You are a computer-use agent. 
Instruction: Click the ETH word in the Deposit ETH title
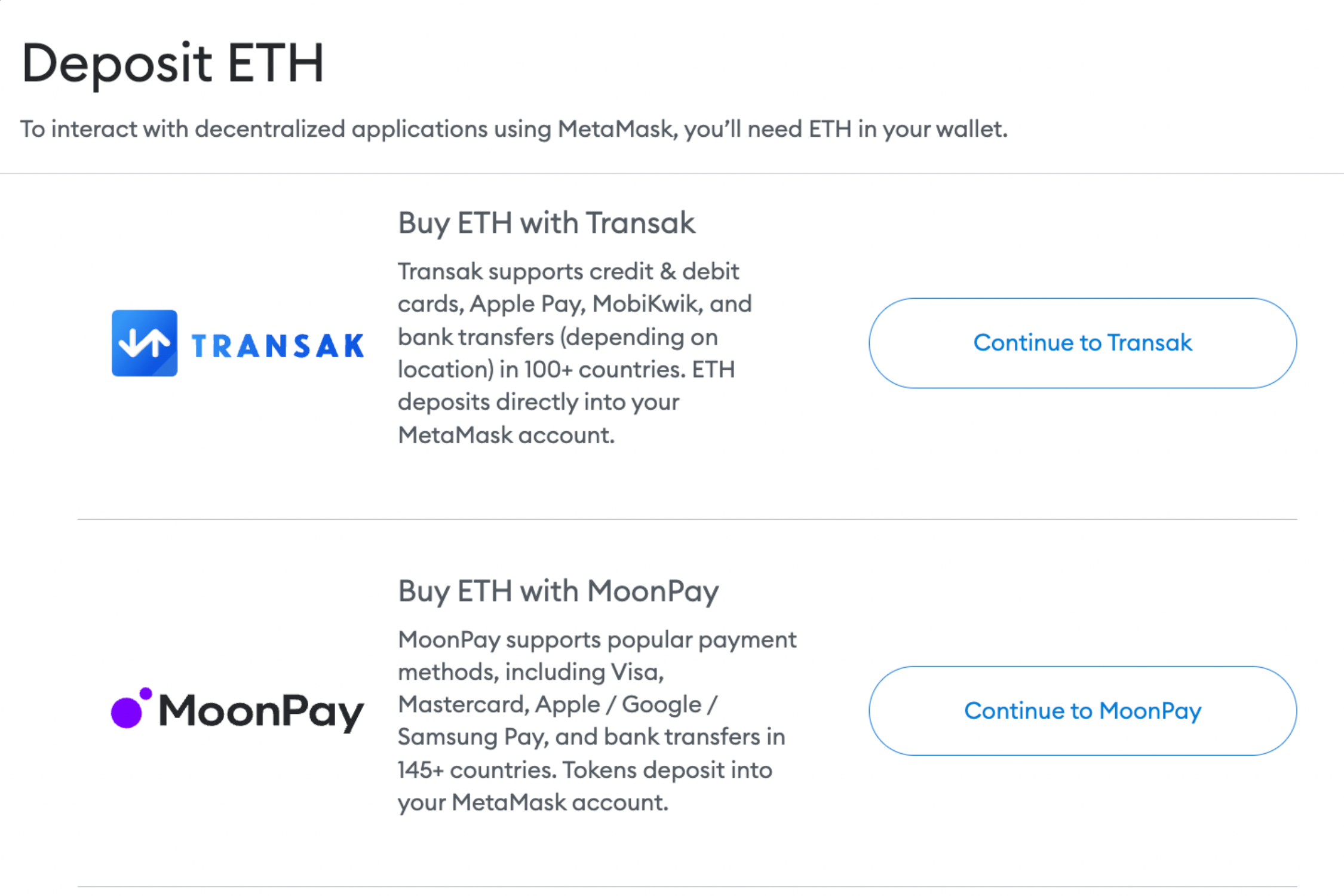[276, 63]
